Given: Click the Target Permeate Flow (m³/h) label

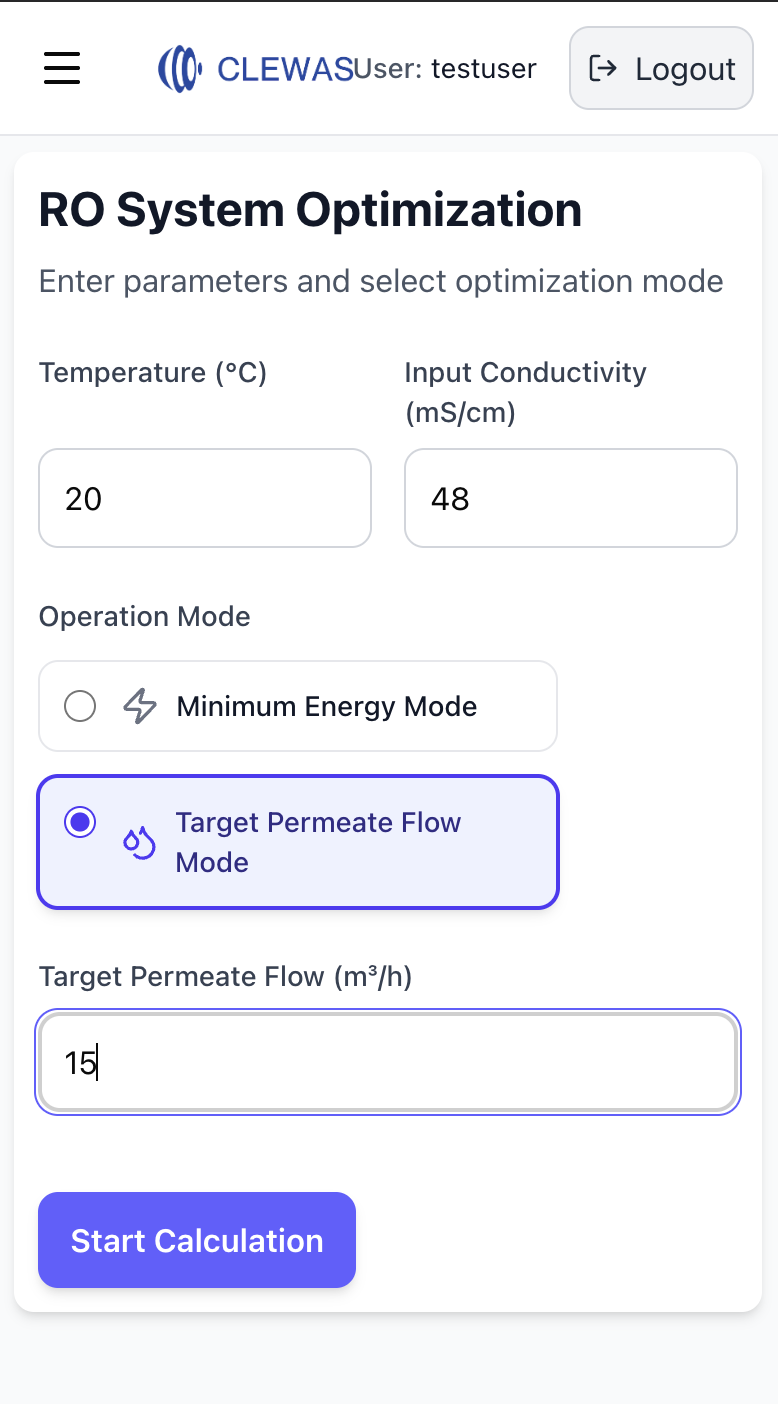Looking at the screenshot, I should (225, 976).
